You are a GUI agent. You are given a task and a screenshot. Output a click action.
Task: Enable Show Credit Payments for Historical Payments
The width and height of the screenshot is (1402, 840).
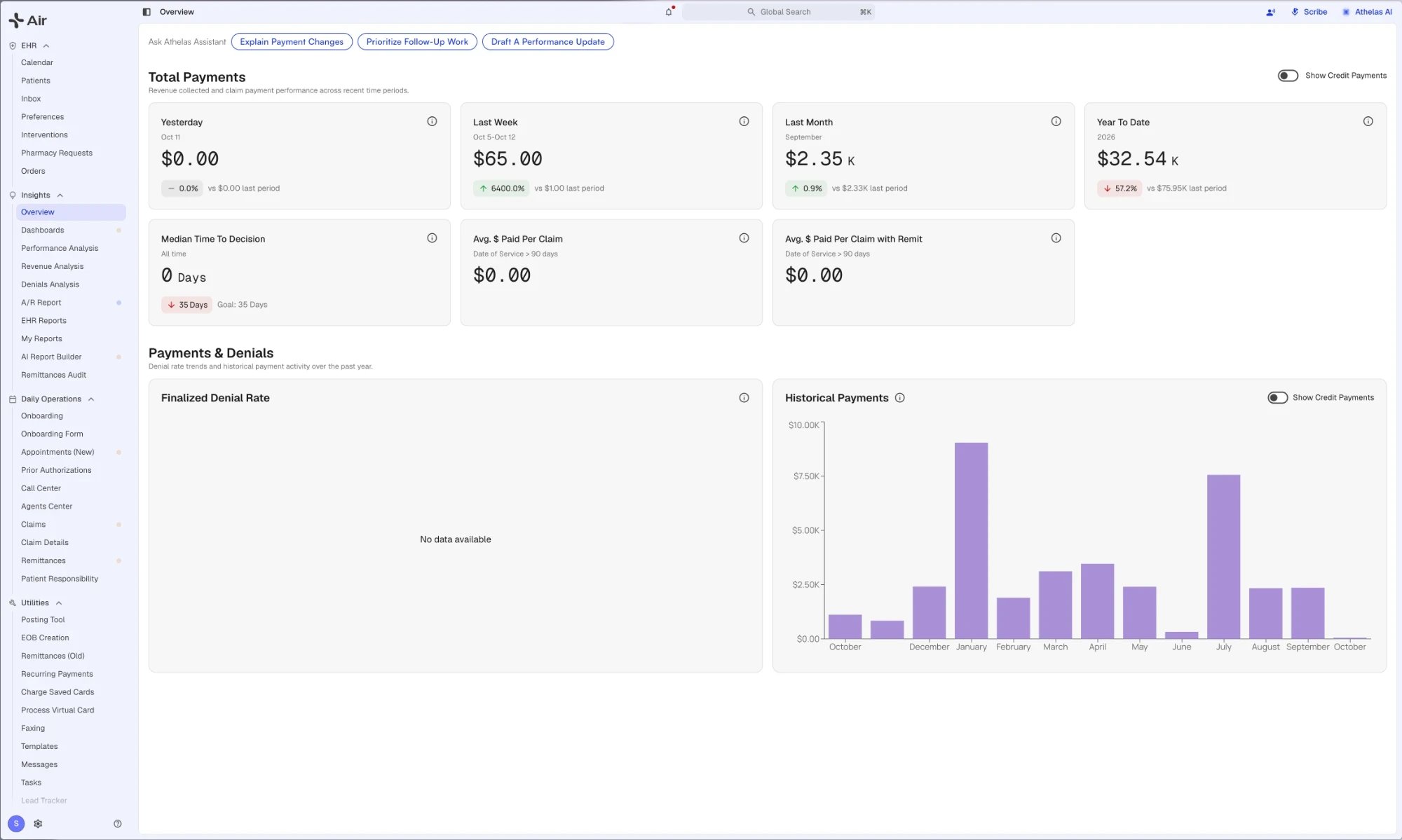(x=1277, y=398)
